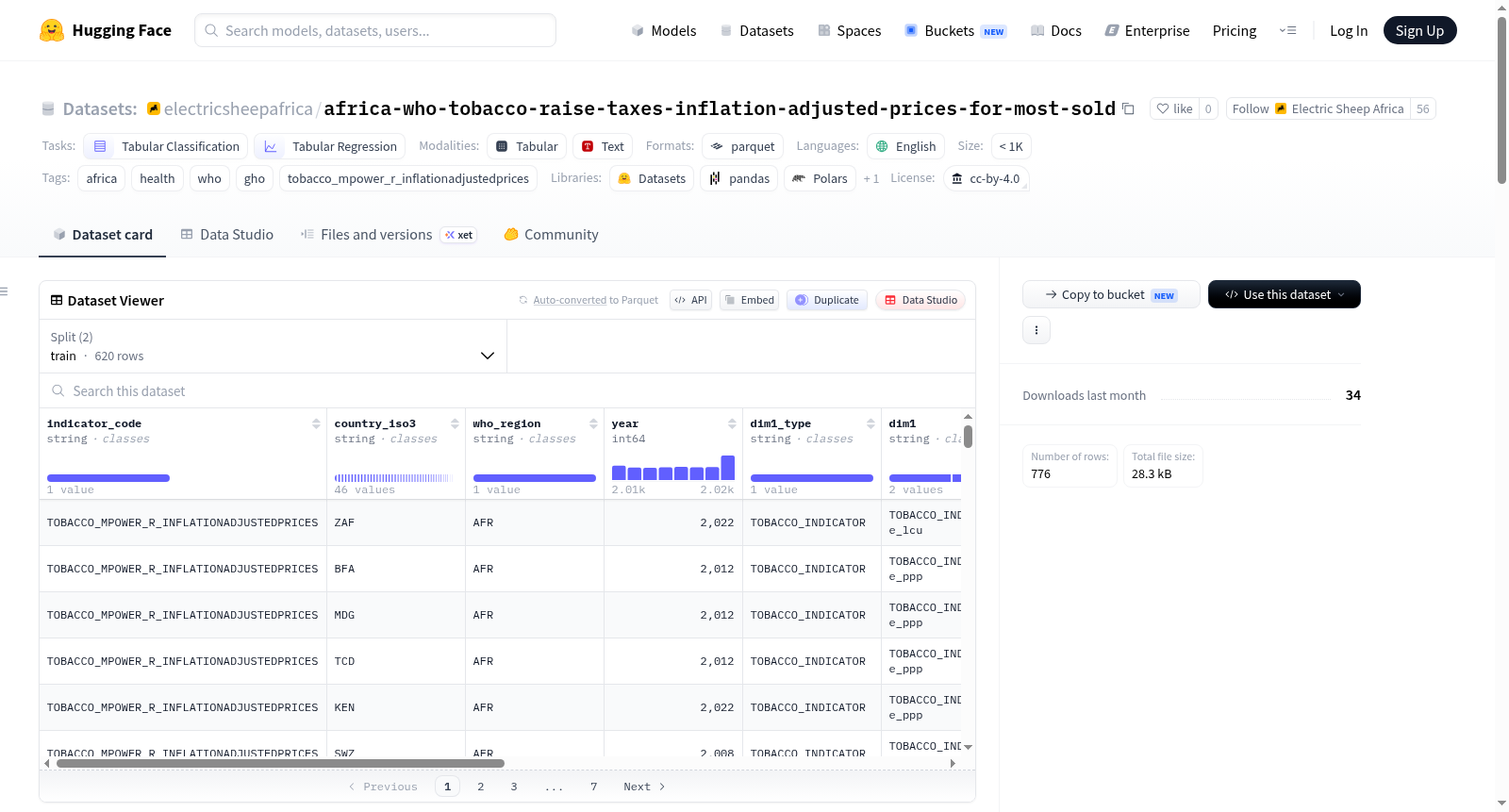Select Tabular Regression task tag
The width and height of the screenshot is (1509, 812).
pyautogui.click(x=330, y=146)
